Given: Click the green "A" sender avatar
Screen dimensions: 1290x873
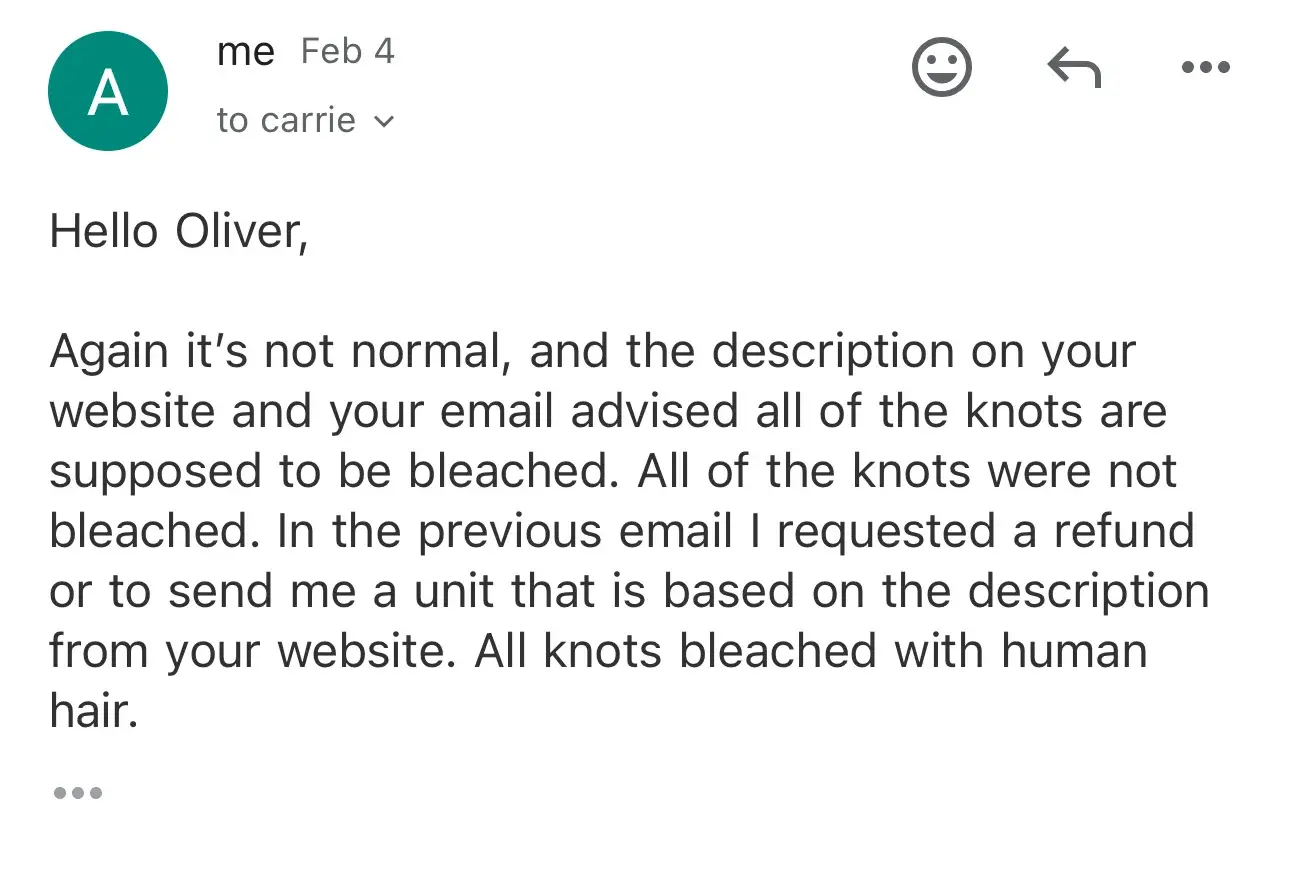Looking at the screenshot, I should pyautogui.click(x=108, y=92).
